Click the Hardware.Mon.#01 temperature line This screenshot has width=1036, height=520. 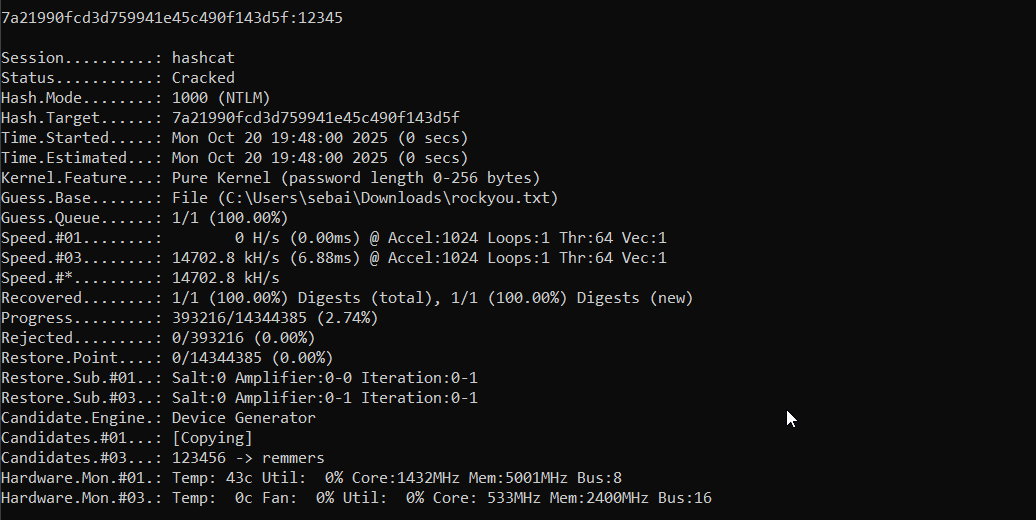(x=311, y=478)
